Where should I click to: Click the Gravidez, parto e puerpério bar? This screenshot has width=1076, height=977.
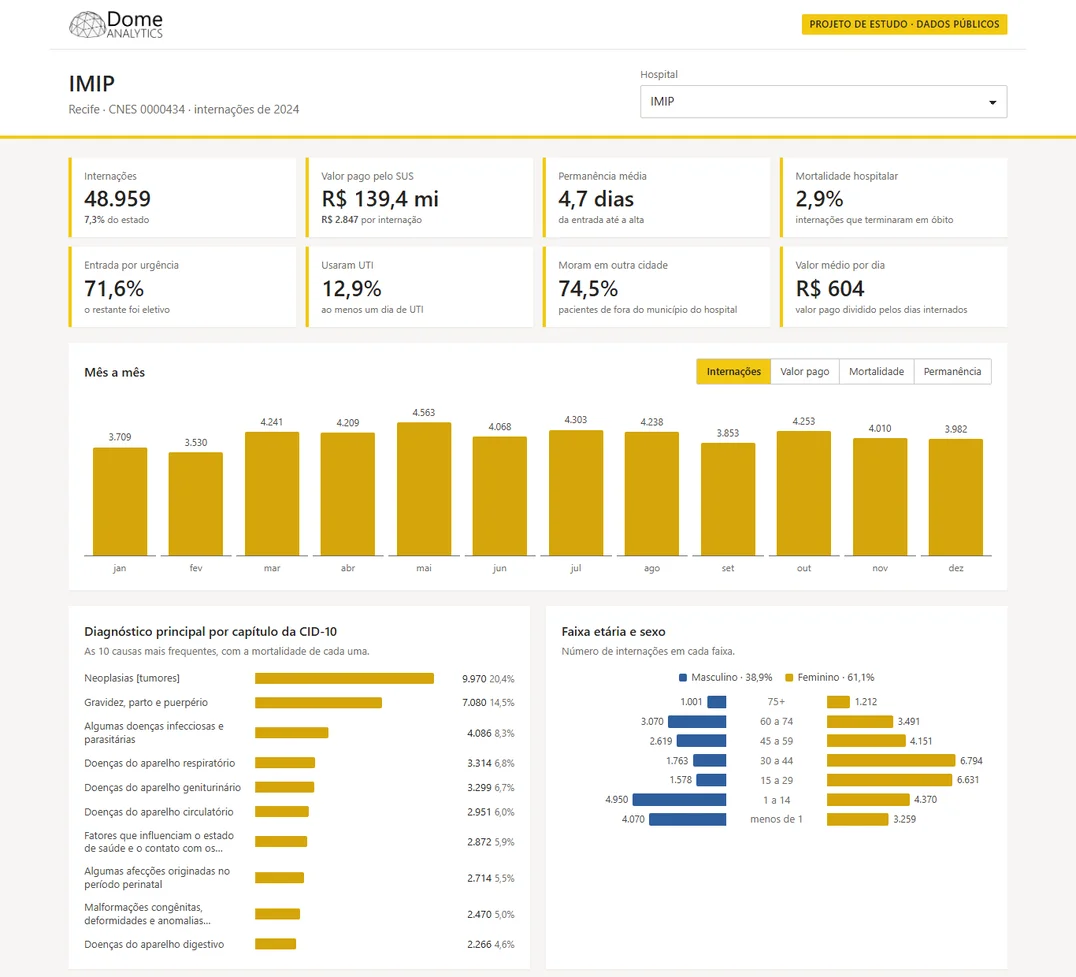318,703
